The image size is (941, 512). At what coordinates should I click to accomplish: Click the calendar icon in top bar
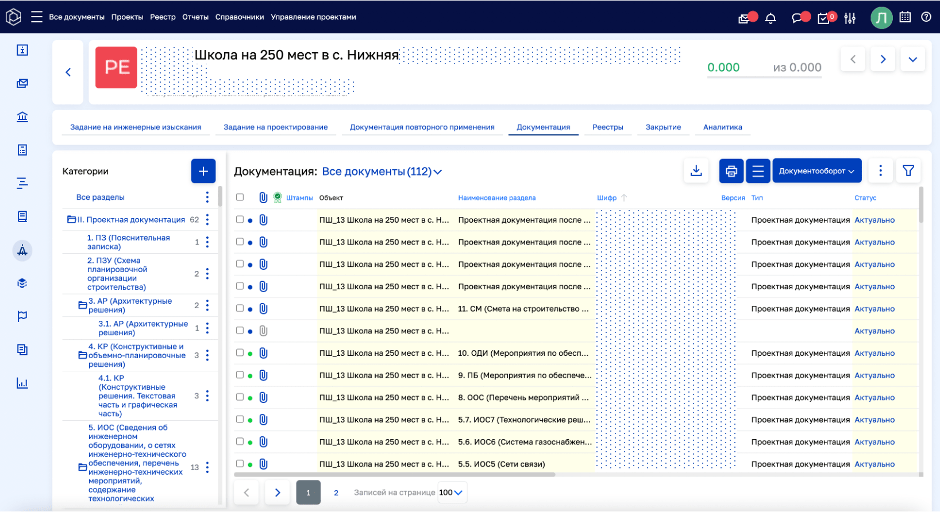905,17
